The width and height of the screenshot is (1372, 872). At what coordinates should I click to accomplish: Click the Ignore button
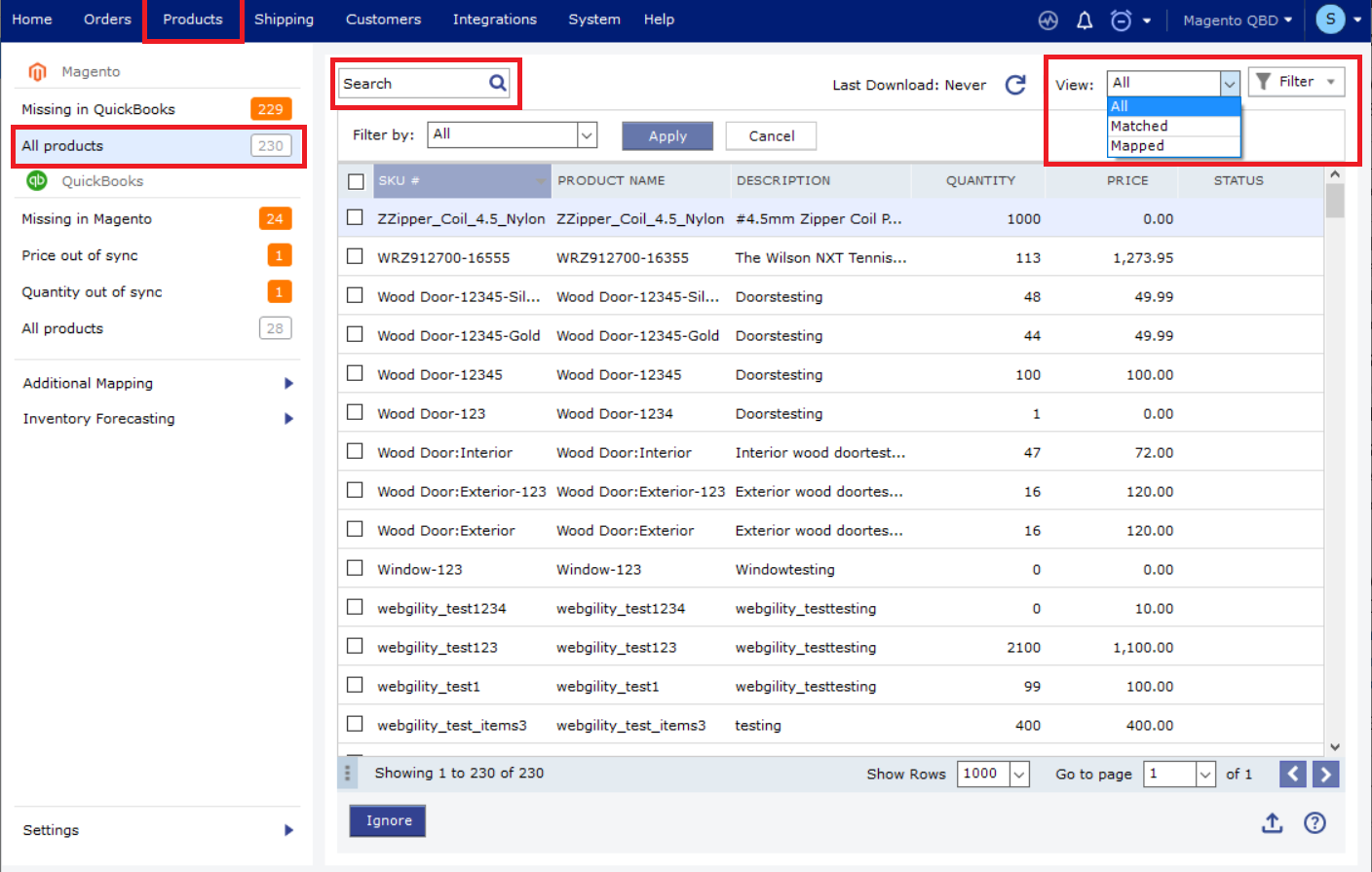pos(388,820)
